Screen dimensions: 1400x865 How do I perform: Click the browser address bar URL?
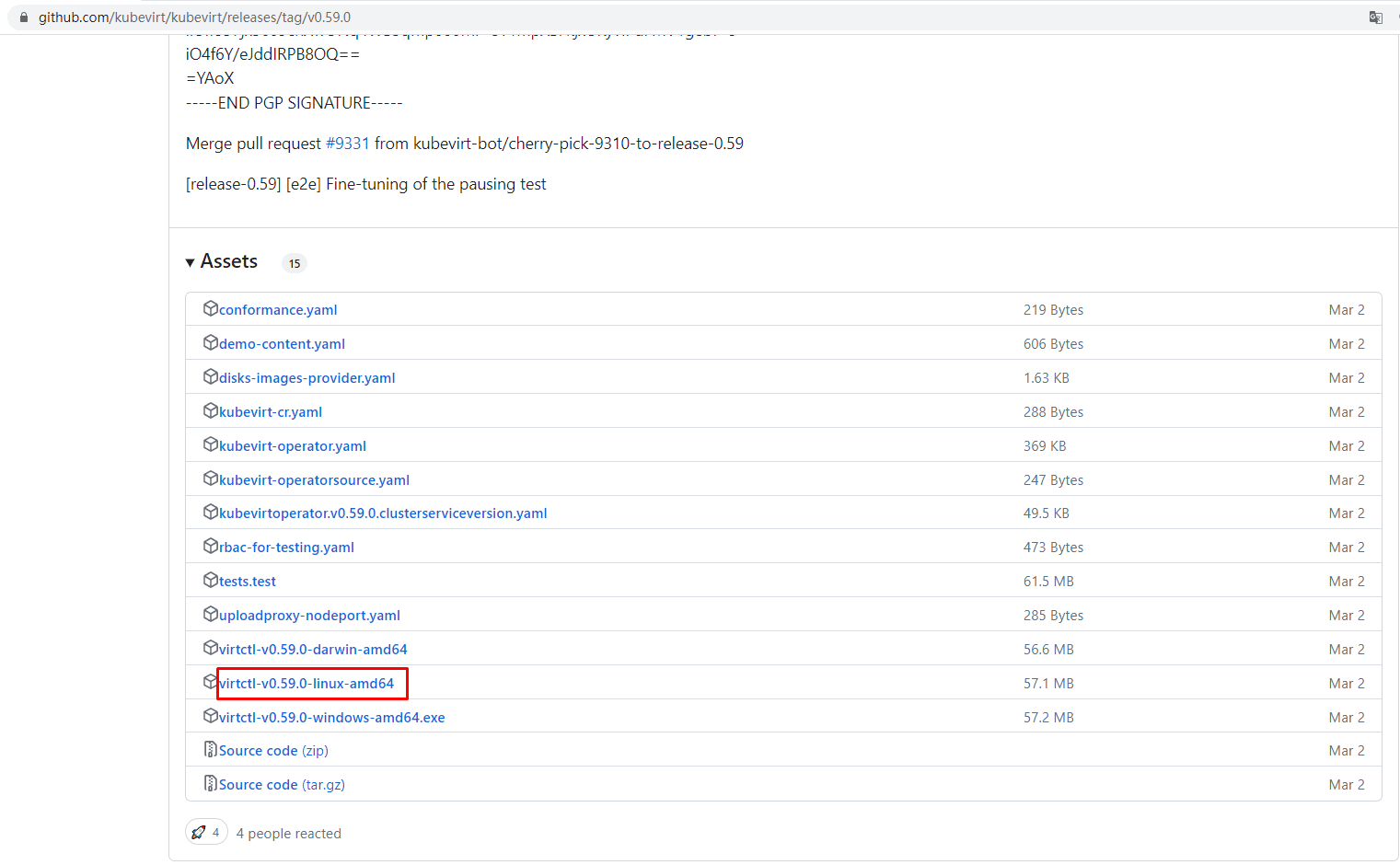(x=194, y=17)
